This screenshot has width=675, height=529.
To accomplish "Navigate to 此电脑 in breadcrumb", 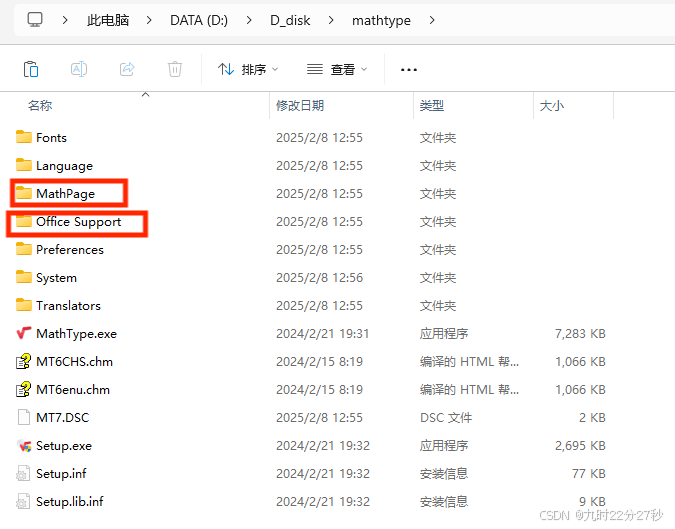I will [x=108, y=20].
